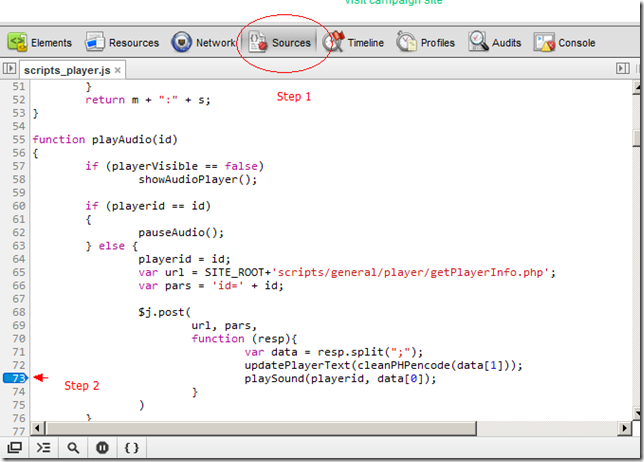Click line number 58 in the gutter

19,179
